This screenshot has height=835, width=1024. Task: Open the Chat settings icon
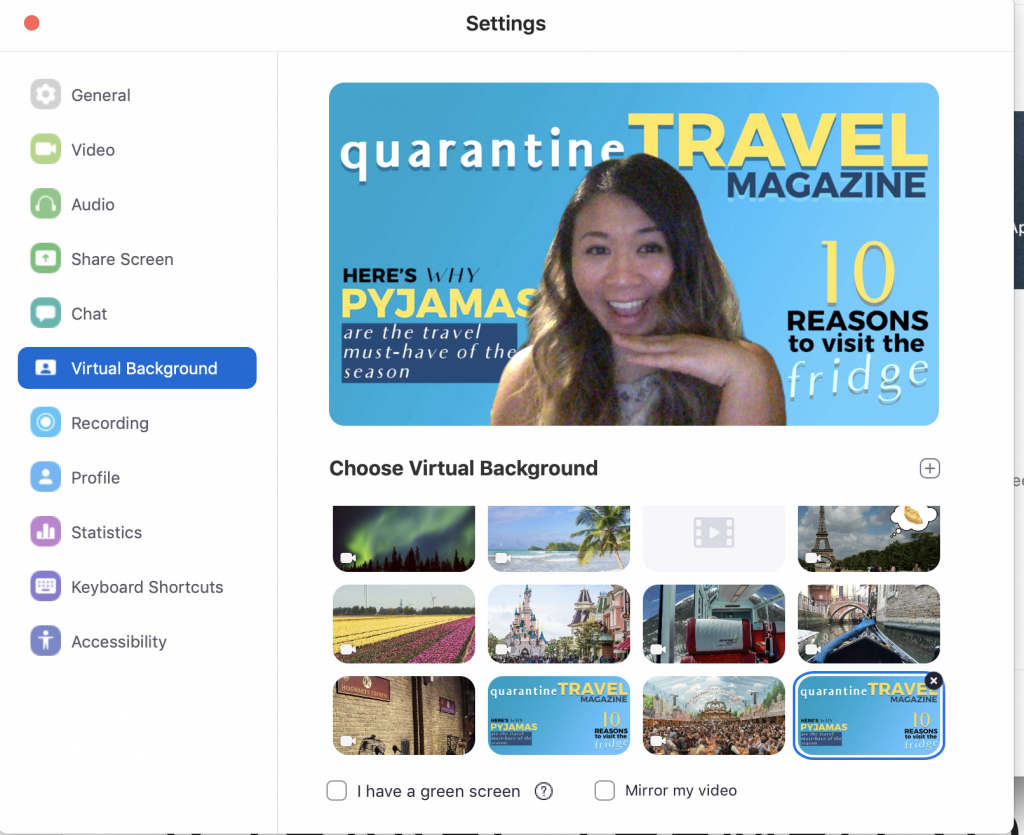[x=45, y=313]
